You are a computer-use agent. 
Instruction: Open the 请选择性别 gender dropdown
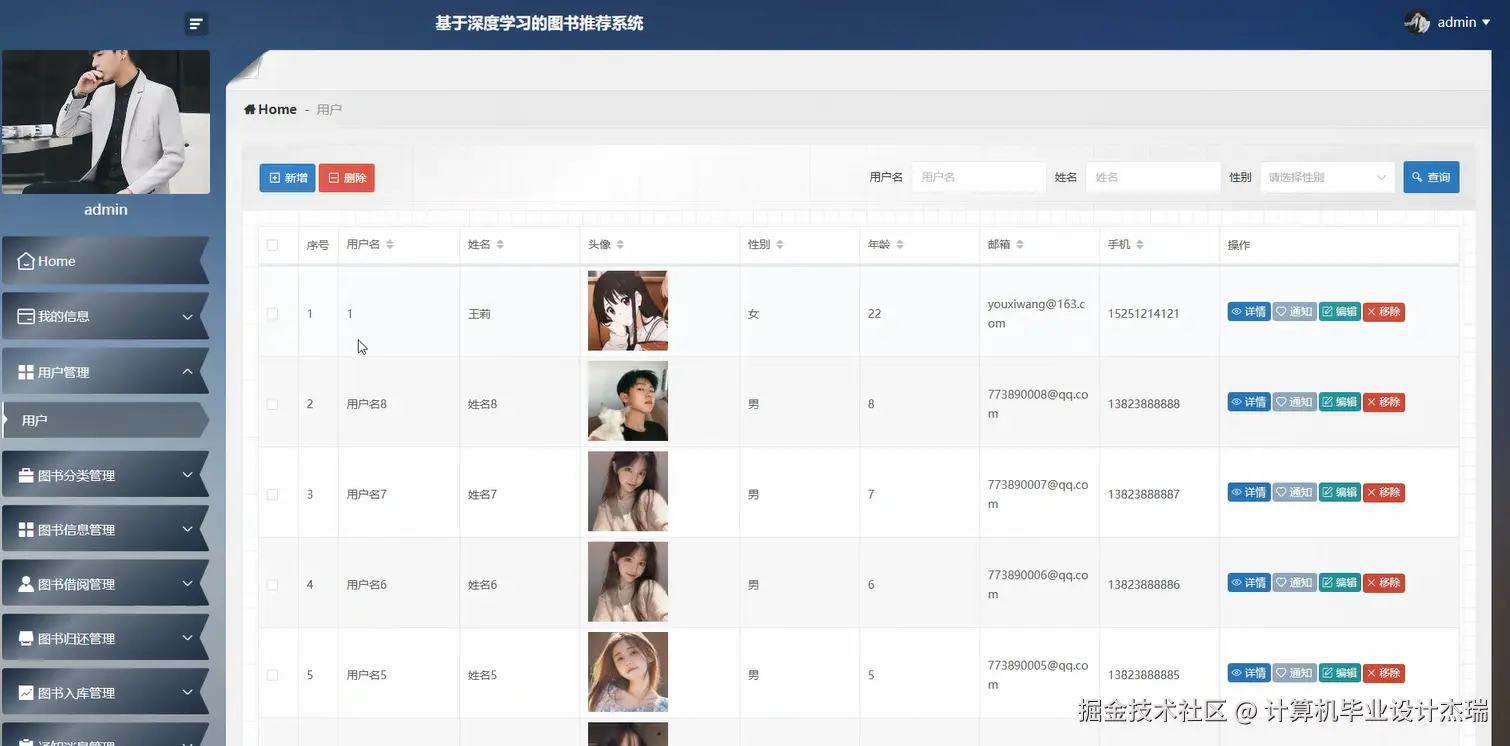(x=1327, y=177)
